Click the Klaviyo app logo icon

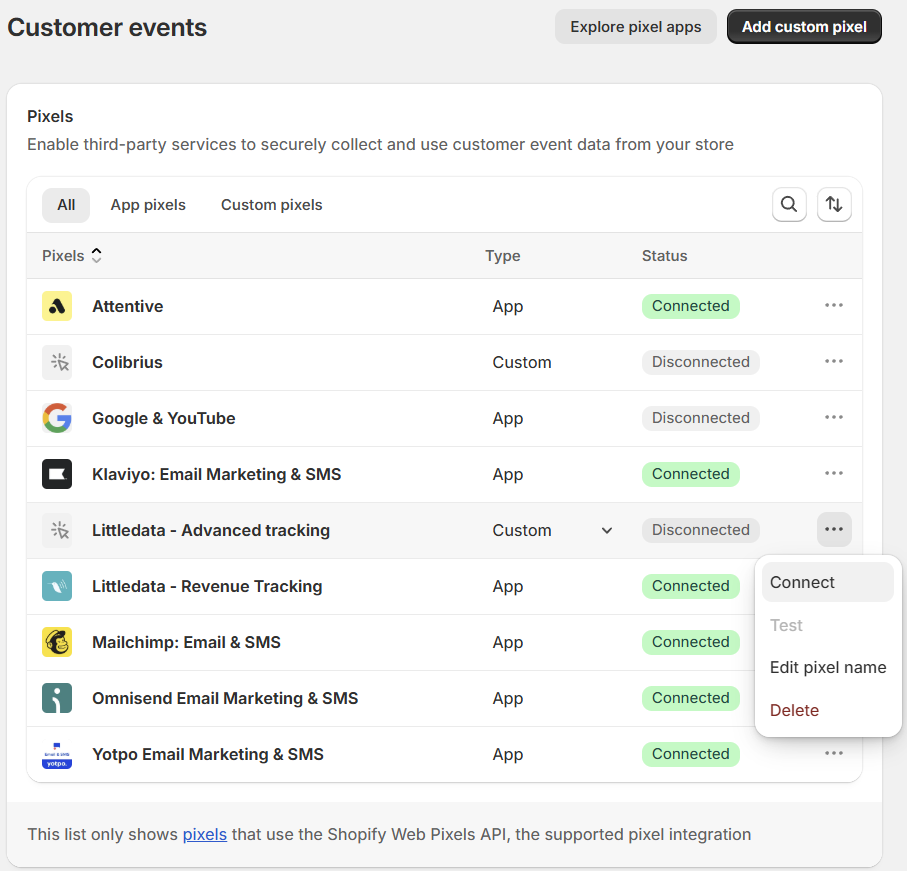(57, 474)
